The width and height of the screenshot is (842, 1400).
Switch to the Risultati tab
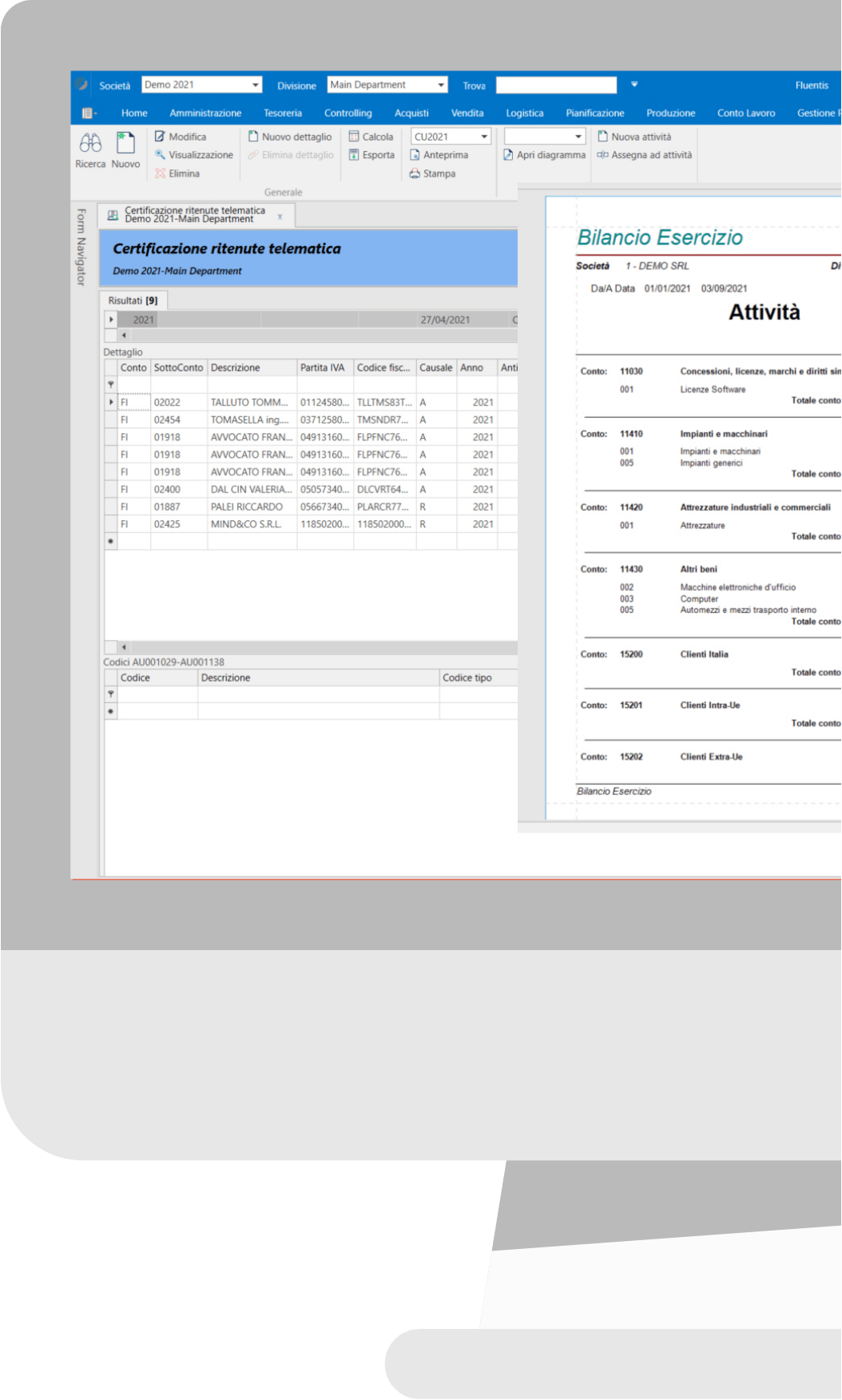[133, 300]
